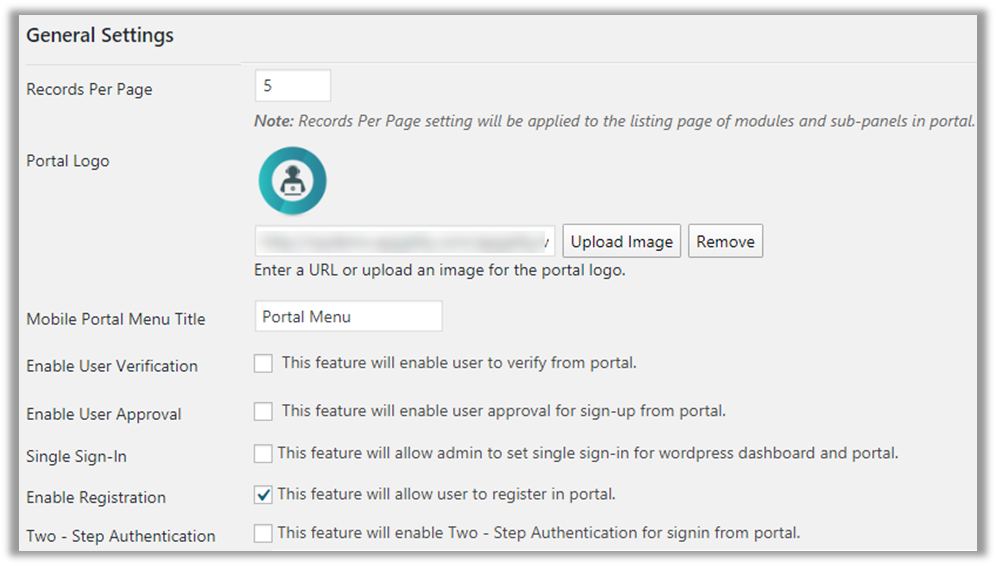Click the Remove button for the logo

pyautogui.click(x=725, y=242)
